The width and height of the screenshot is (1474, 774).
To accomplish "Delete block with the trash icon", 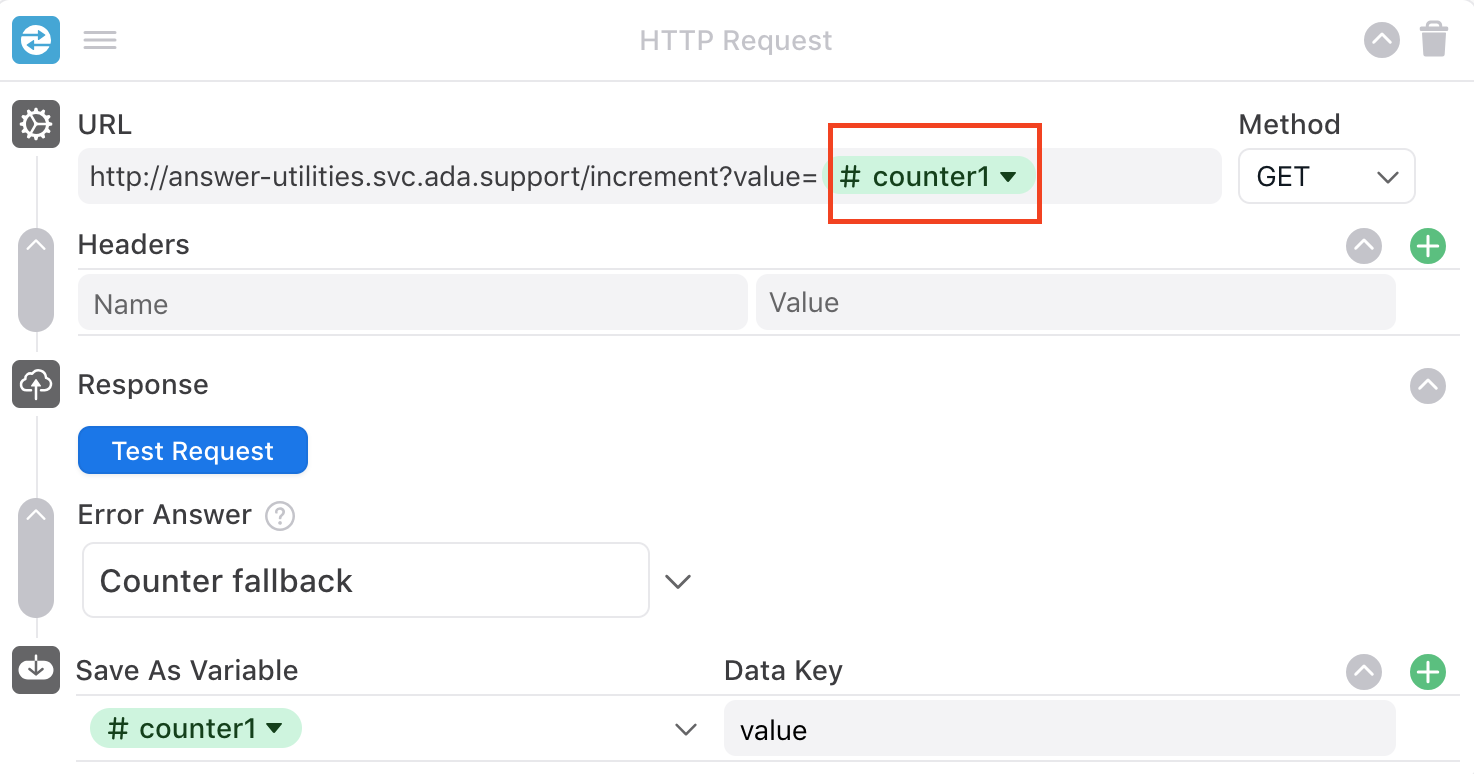I will pyautogui.click(x=1433, y=40).
